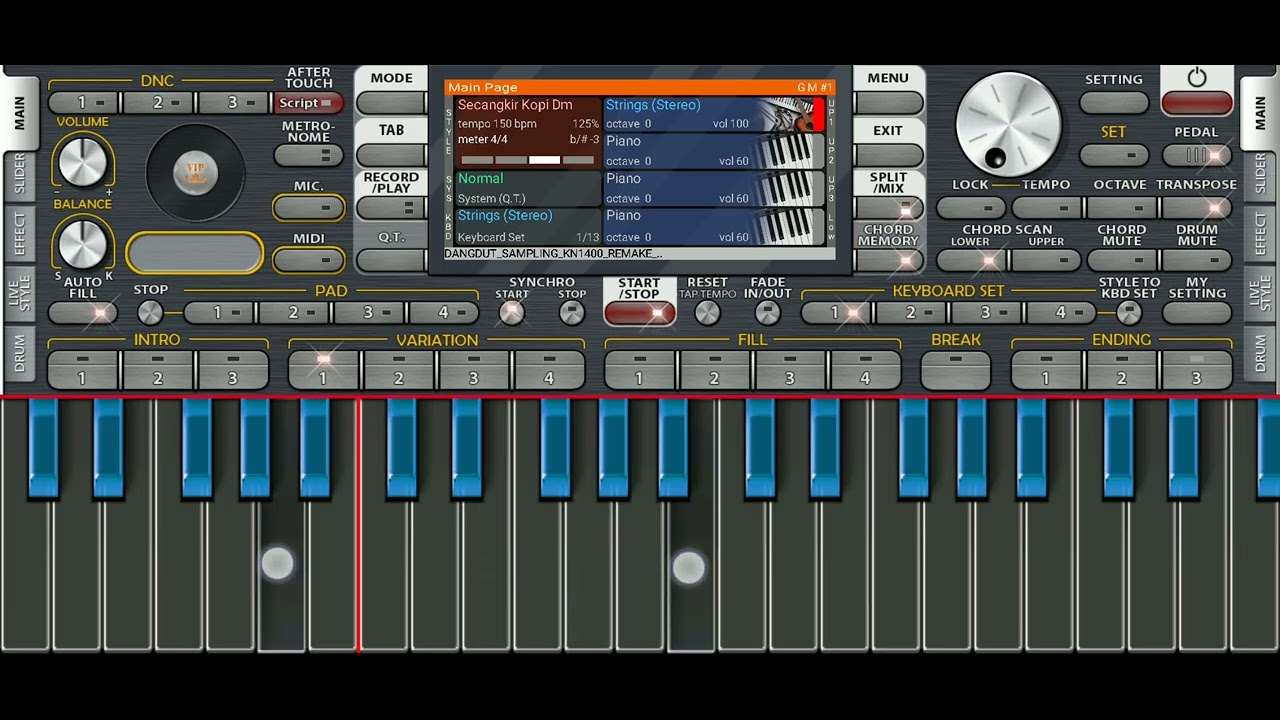Open the MENU button
The height and width of the screenshot is (720, 1280).
(888, 103)
